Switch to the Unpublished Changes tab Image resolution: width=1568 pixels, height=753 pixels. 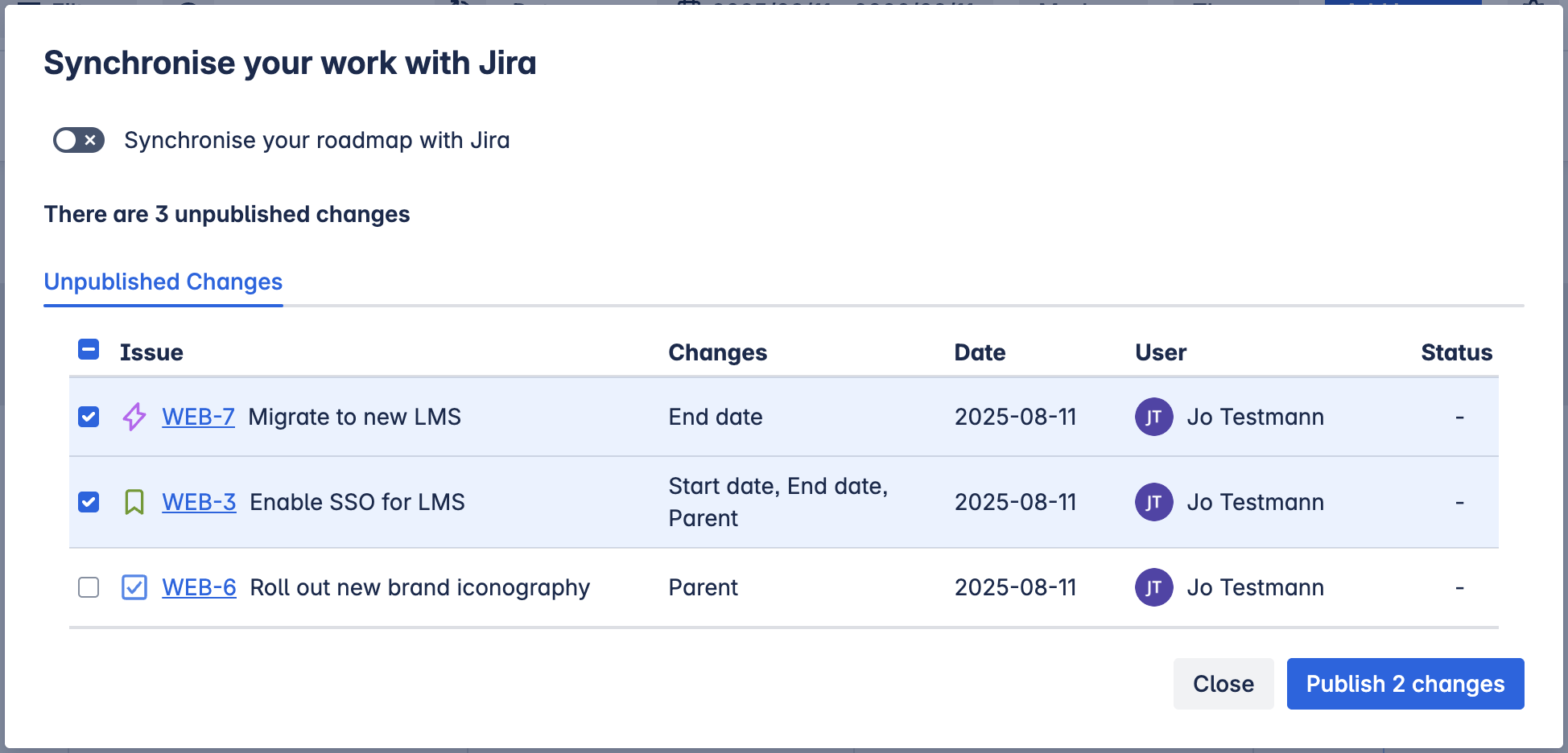tap(163, 282)
